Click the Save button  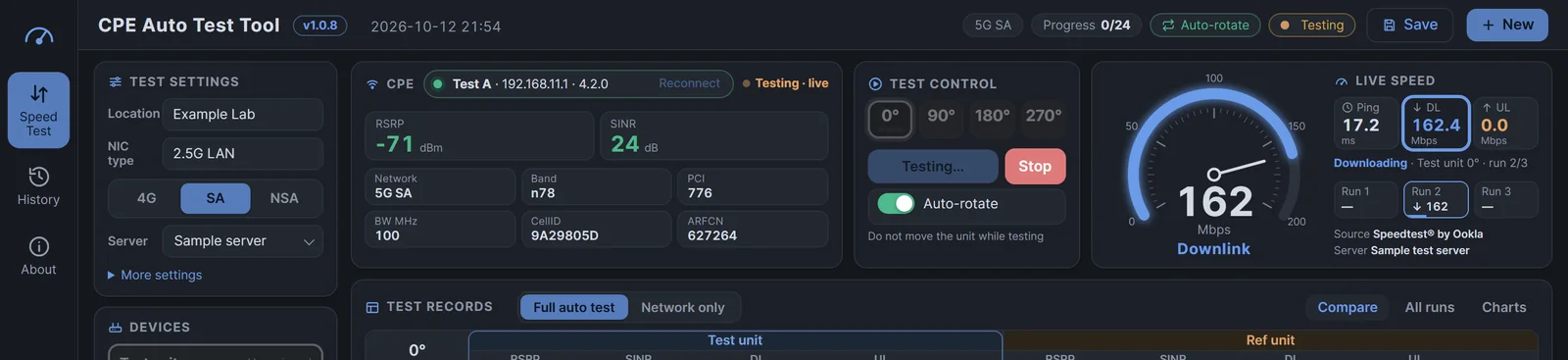(1410, 26)
